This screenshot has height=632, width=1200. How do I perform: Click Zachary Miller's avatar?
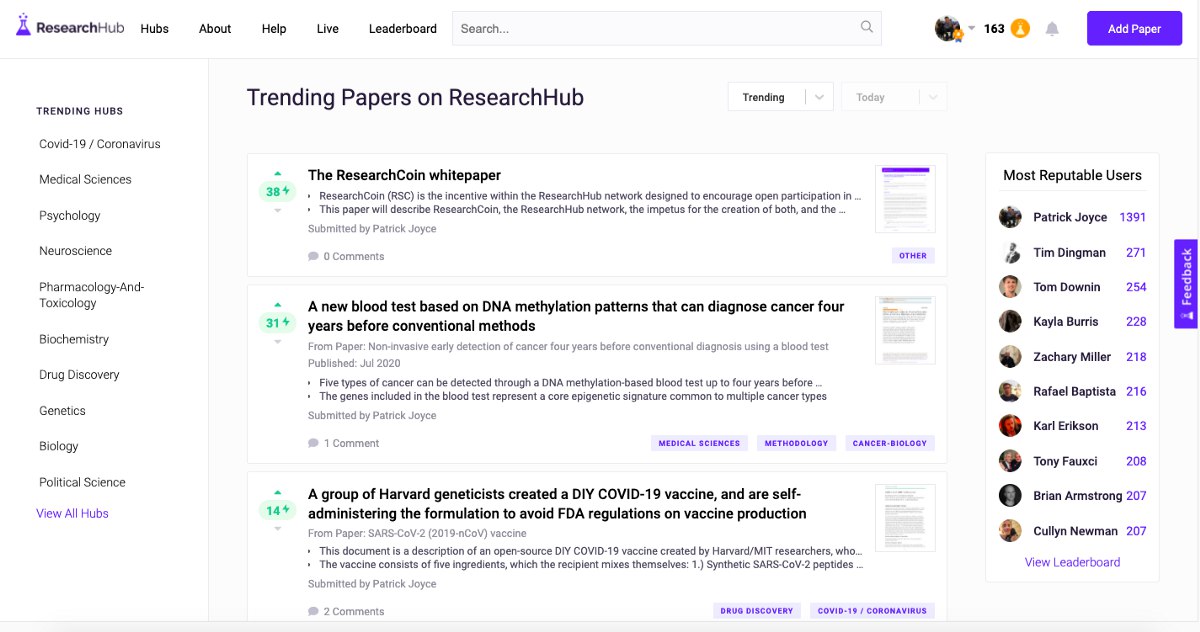[1010, 356]
